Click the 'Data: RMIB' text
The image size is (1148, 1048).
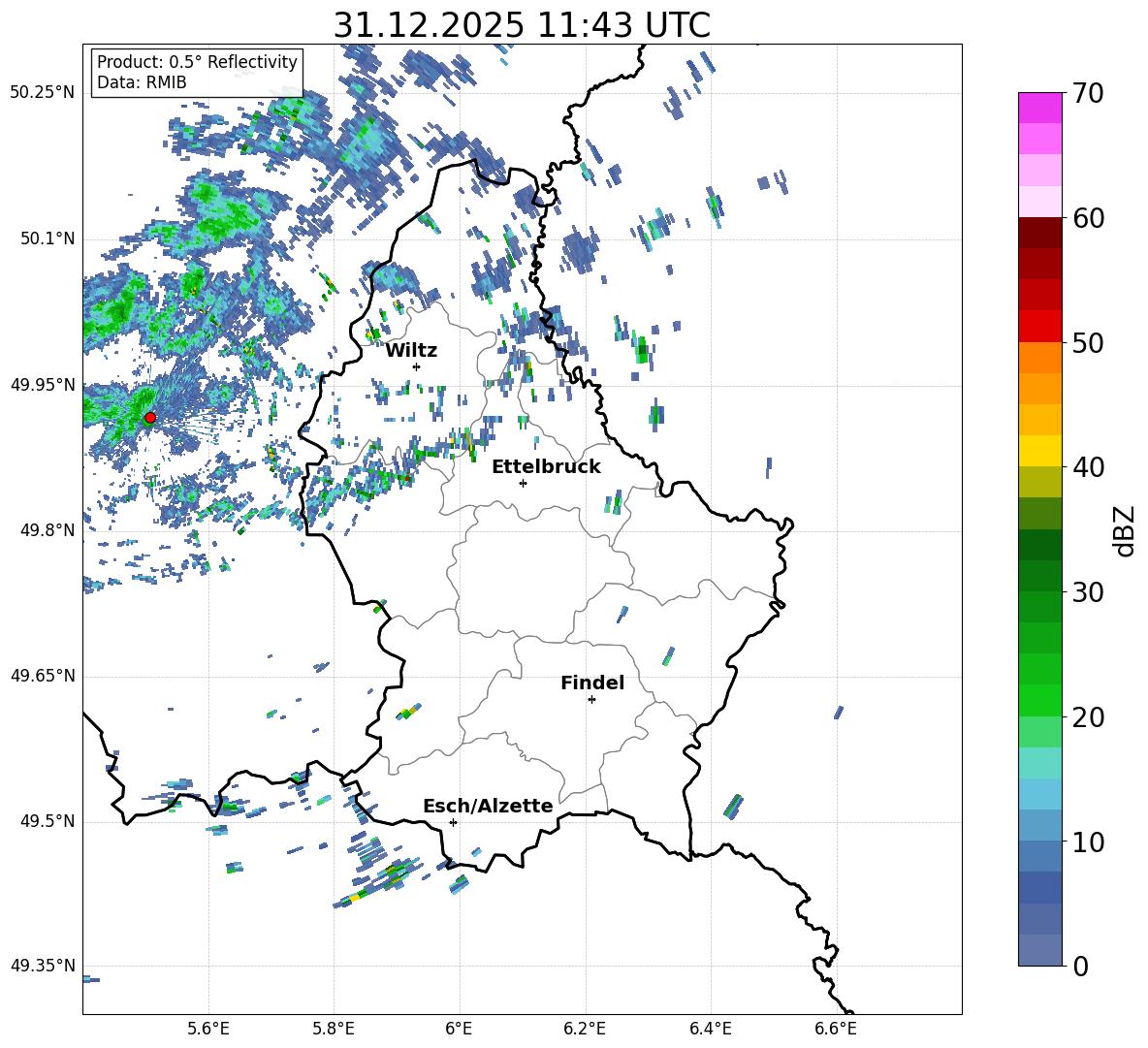point(142,82)
